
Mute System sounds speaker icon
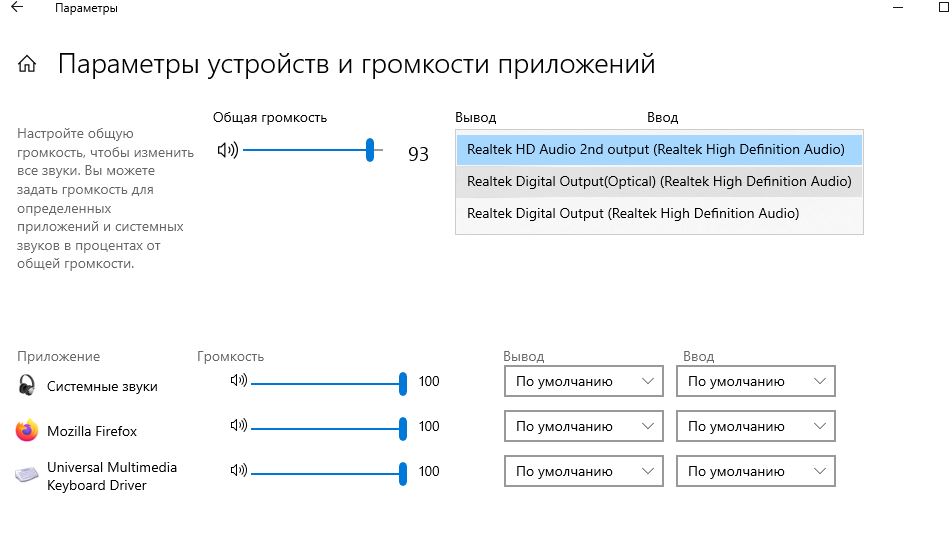(238, 381)
